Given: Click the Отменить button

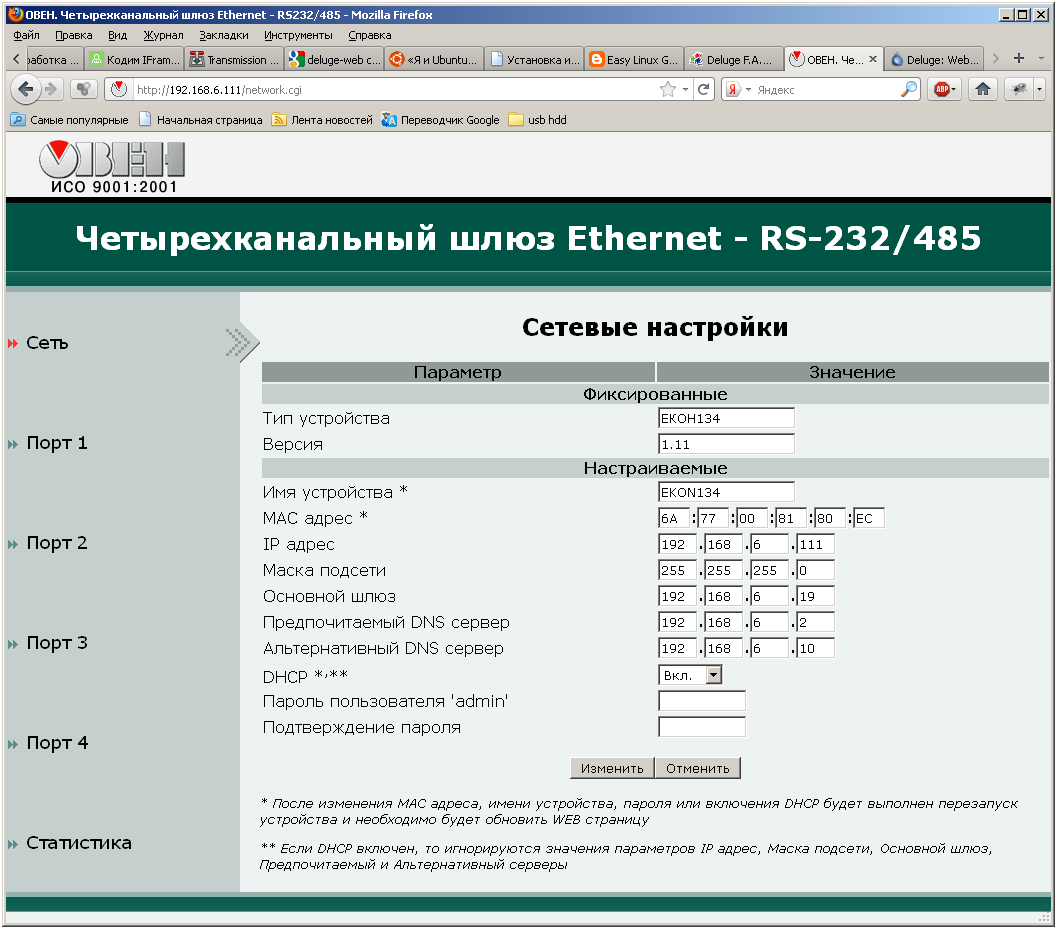Looking at the screenshot, I should pos(698,768).
